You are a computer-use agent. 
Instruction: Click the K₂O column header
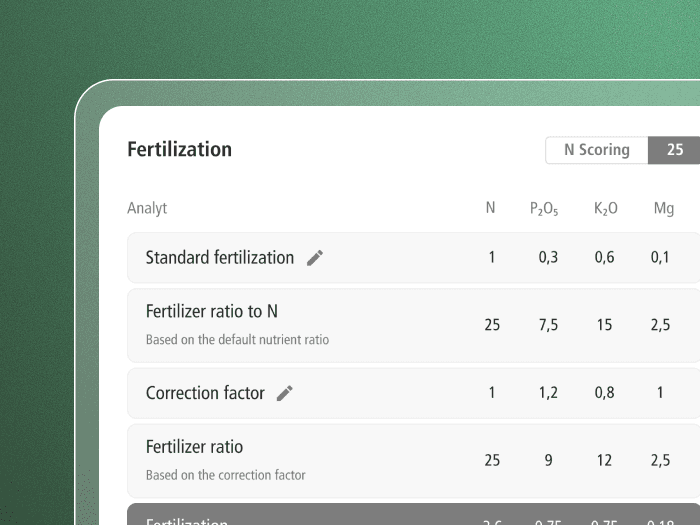tap(606, 209)
